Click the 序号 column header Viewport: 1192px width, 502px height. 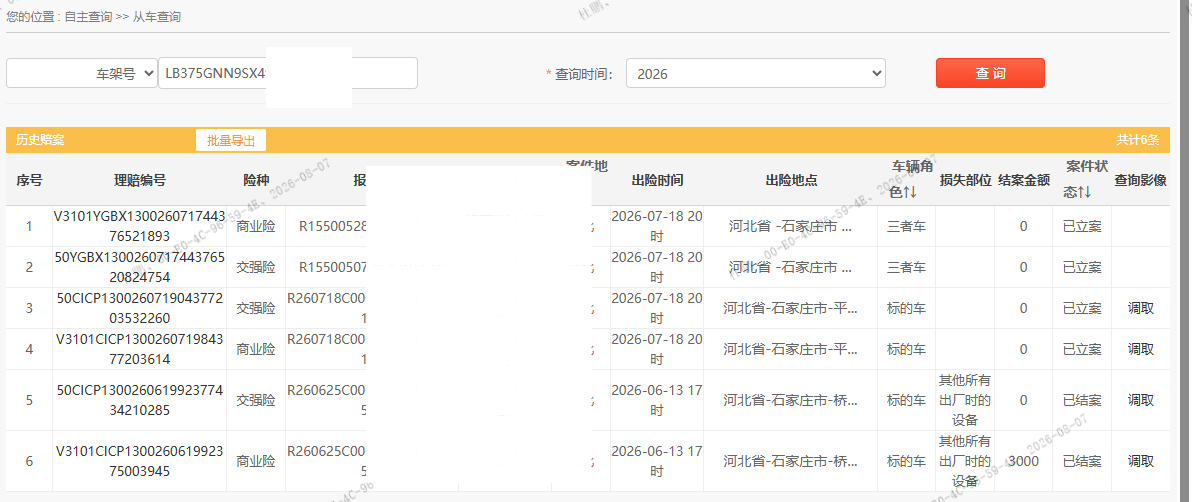coord(29,180)
